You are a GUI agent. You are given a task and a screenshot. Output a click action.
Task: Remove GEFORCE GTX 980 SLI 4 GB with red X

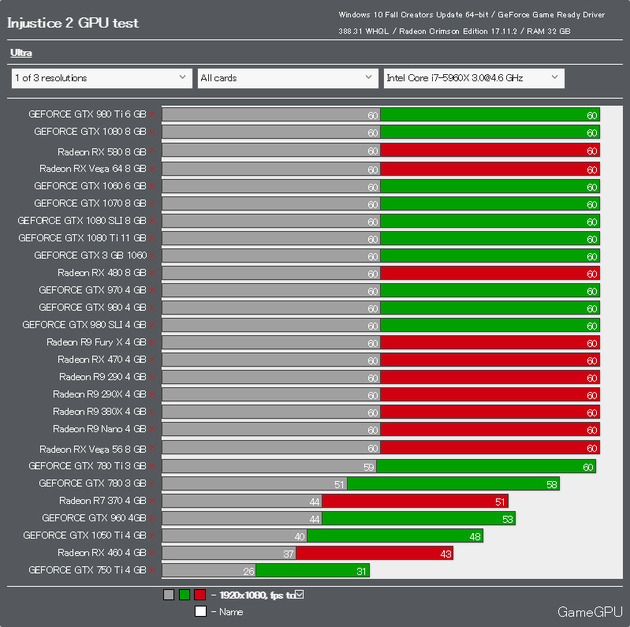[x=152, y=325]
